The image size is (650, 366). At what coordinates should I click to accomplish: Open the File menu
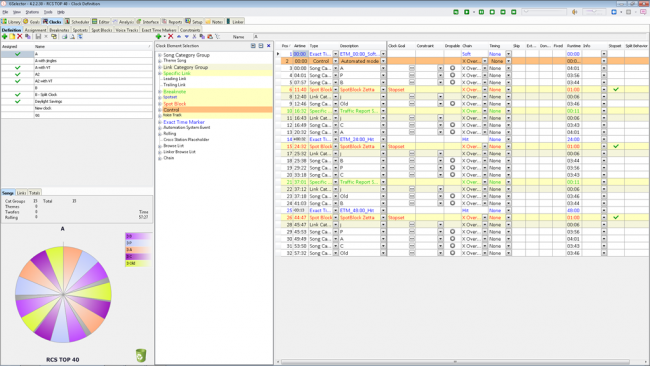pyautogui.click(x=5, y=12)
